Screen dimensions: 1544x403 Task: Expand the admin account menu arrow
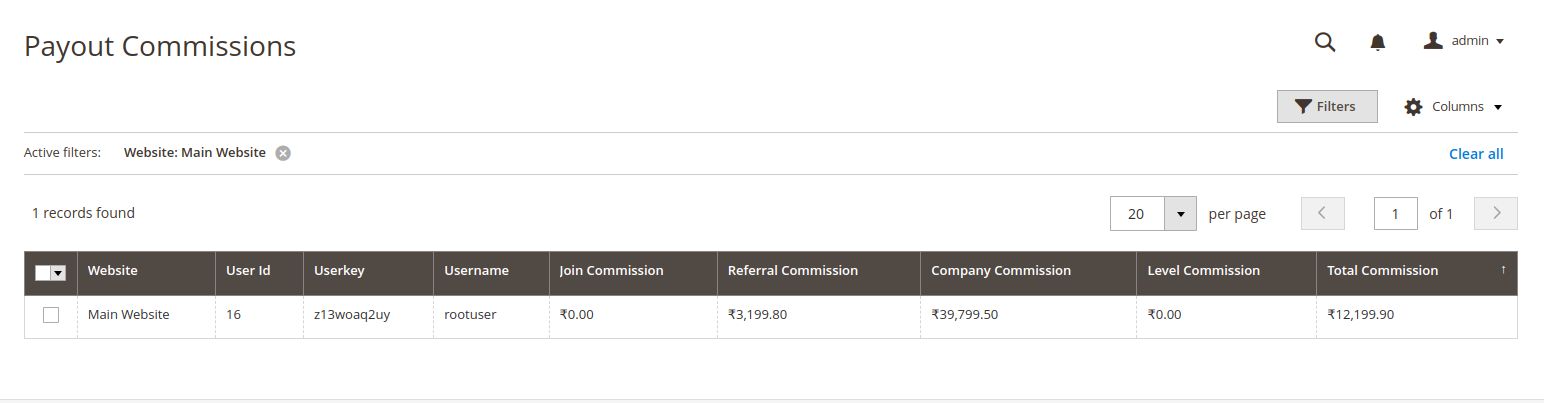pos(1500,42)
